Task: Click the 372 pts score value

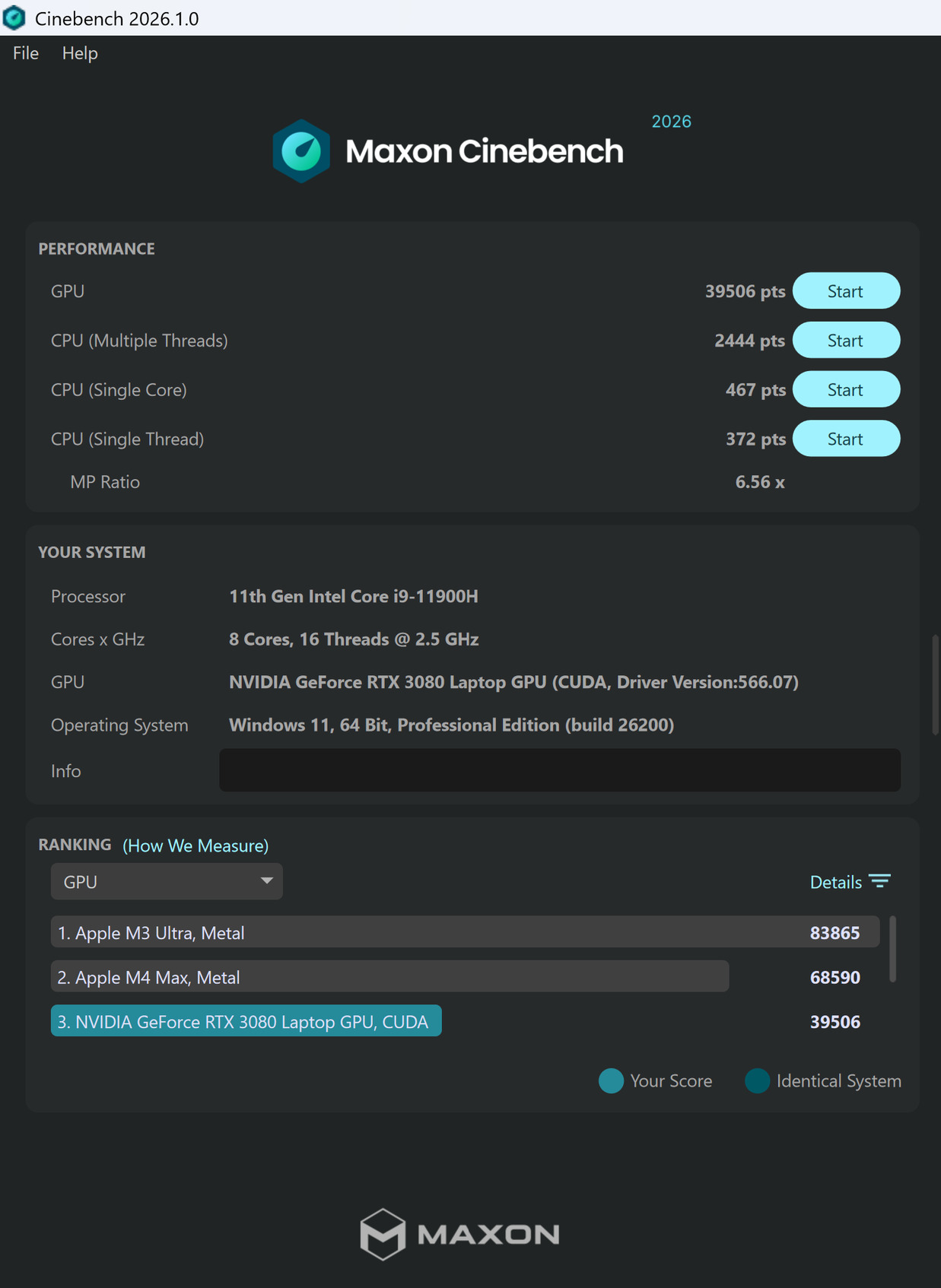Action: [x=755, y=439]
